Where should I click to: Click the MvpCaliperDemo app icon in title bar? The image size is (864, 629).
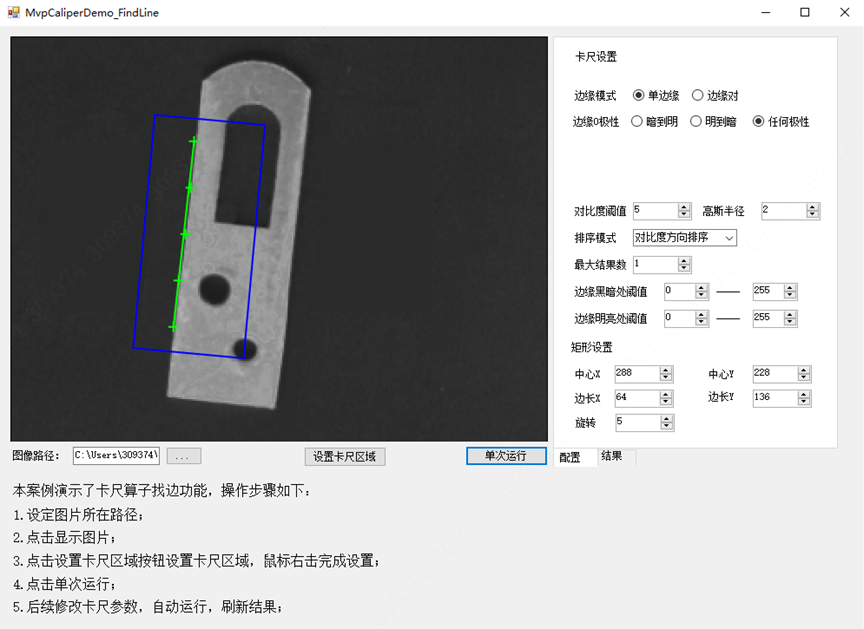tap(13, 13)
